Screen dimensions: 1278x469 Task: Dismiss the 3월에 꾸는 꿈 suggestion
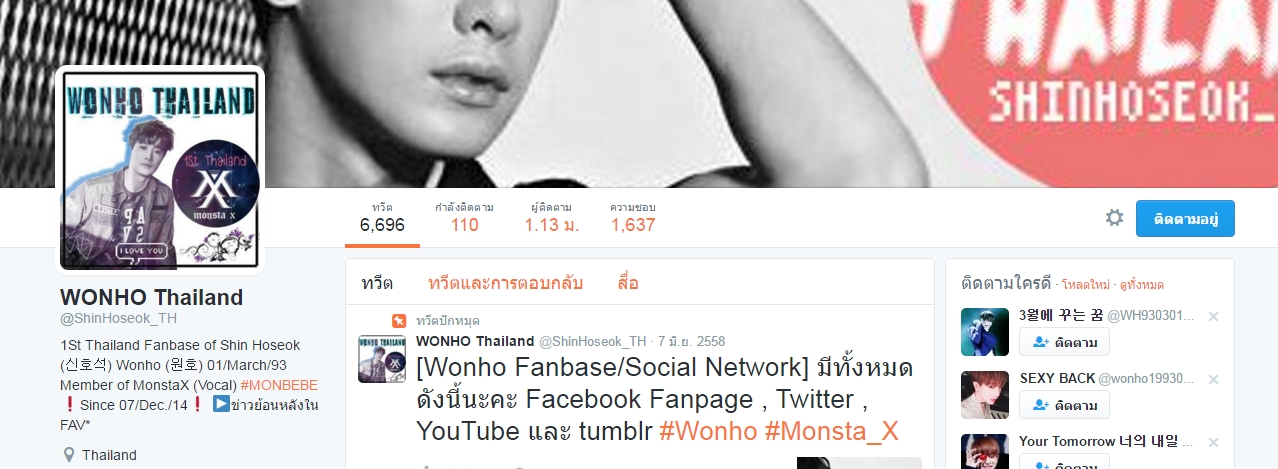tap(1213, 316)
